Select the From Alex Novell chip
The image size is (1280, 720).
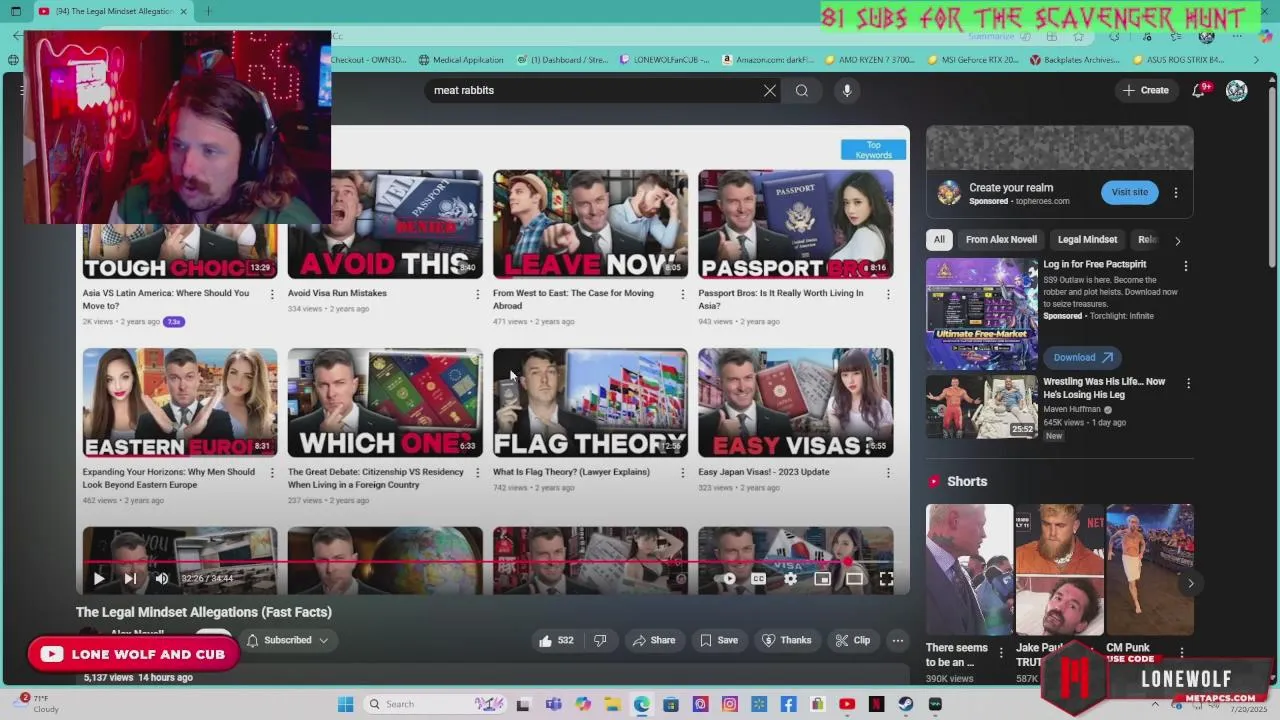[x=1001, y=240]
